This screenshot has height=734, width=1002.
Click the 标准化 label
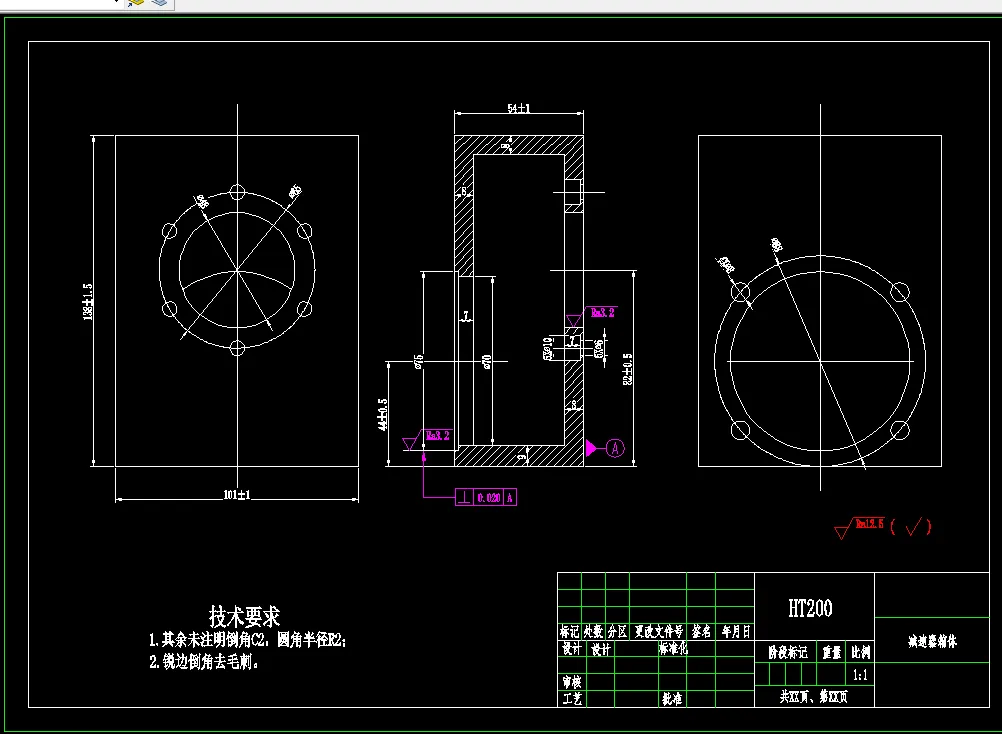tap(674, 648)
